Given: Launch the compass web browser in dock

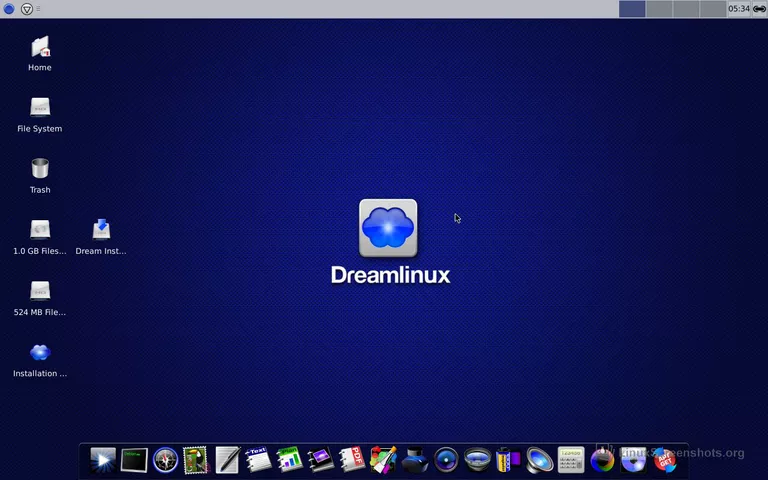Looking at the screenshot, I should tap(165, 460).
